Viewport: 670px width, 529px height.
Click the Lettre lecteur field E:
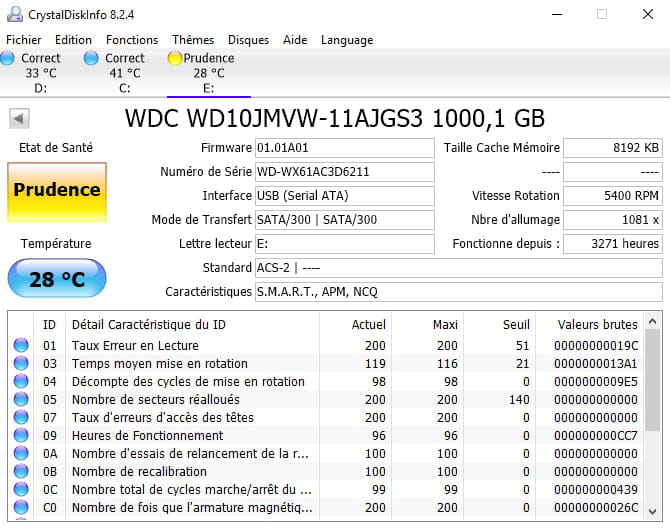coord(345,244)
